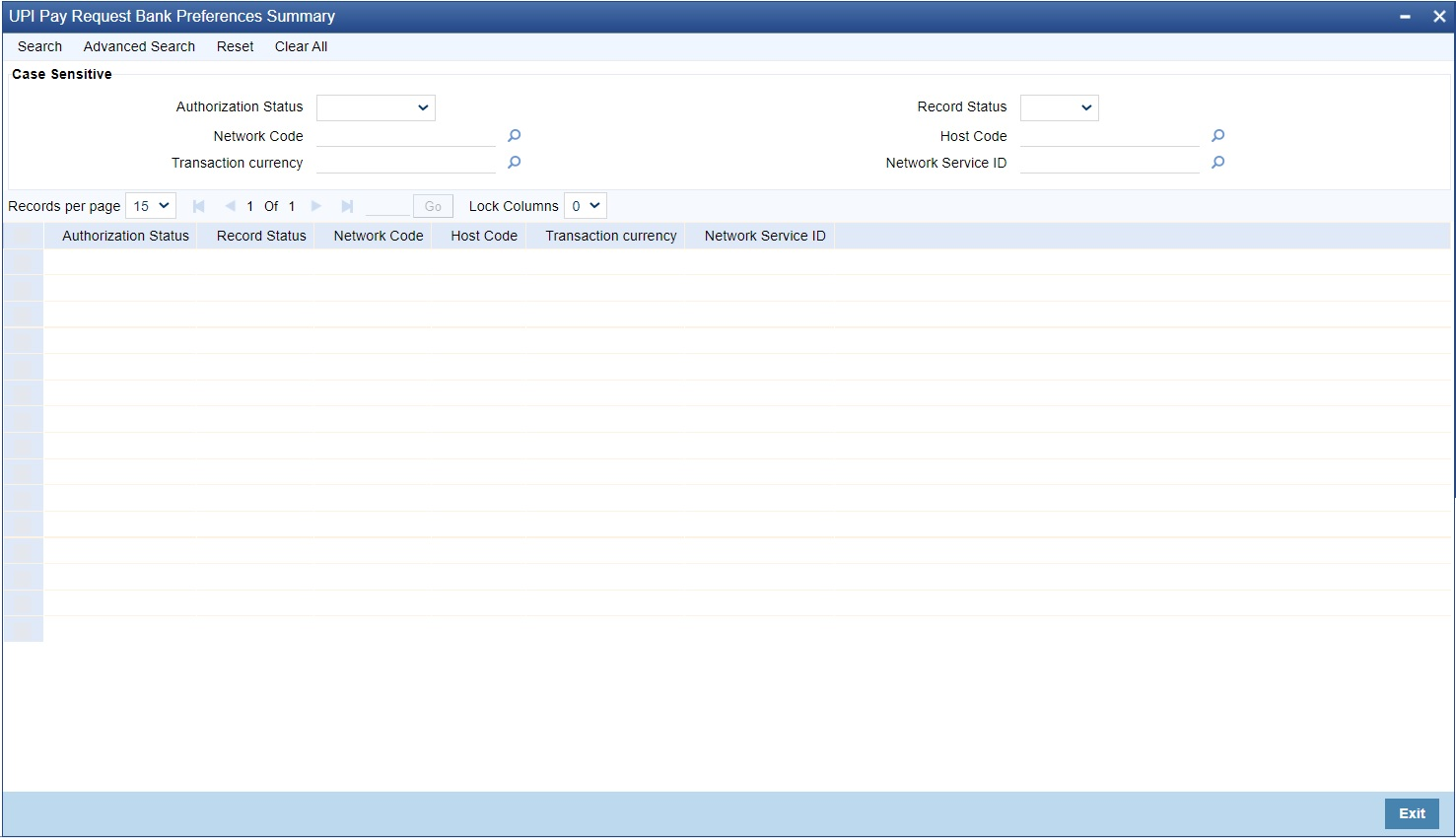Select the first row selector cell
Viewport: 1456px width, 838px height.
(x=24, y=261)
